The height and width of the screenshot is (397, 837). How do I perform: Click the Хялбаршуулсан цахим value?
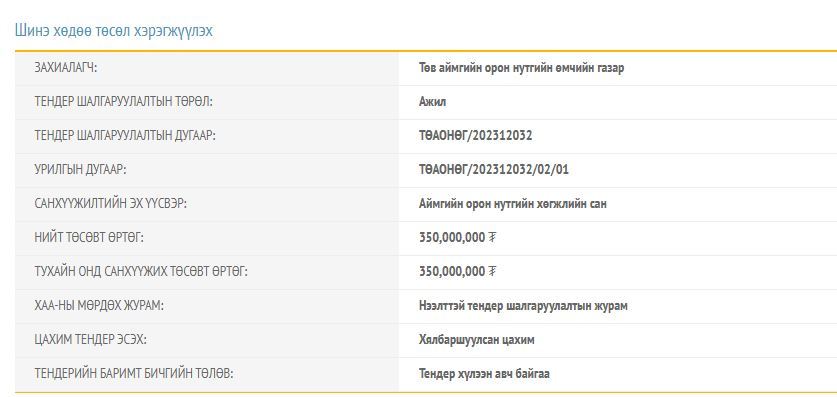[477, 340]
